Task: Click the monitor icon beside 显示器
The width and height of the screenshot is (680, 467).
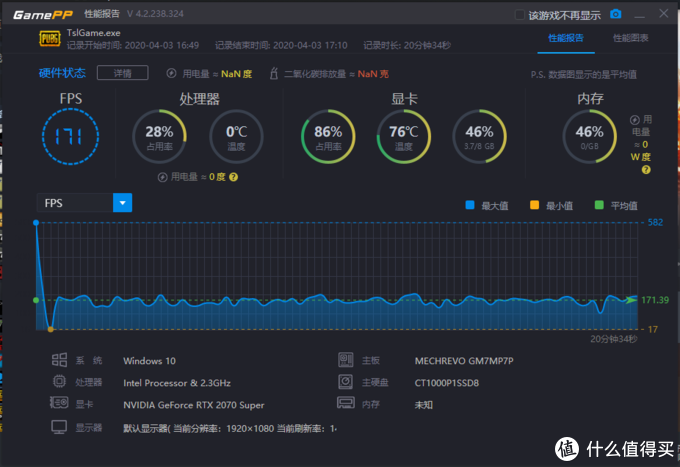Action: [x=59, y=427]
